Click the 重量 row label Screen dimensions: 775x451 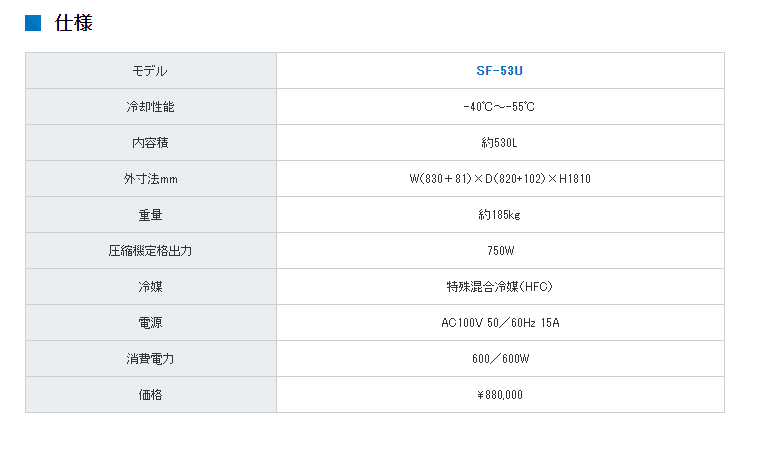pos(150,215)
